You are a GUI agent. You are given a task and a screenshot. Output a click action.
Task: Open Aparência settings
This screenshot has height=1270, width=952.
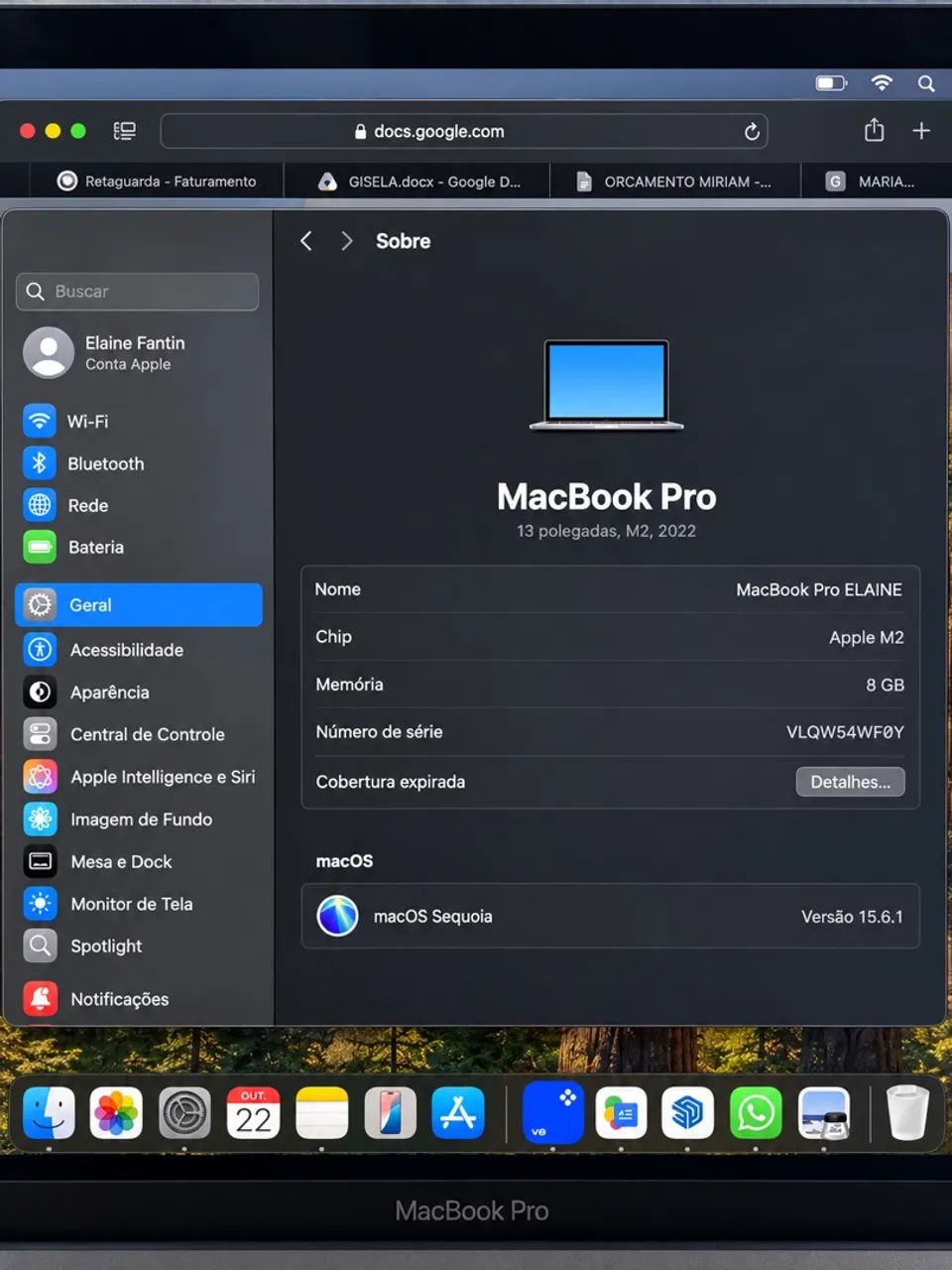point(87,693)
